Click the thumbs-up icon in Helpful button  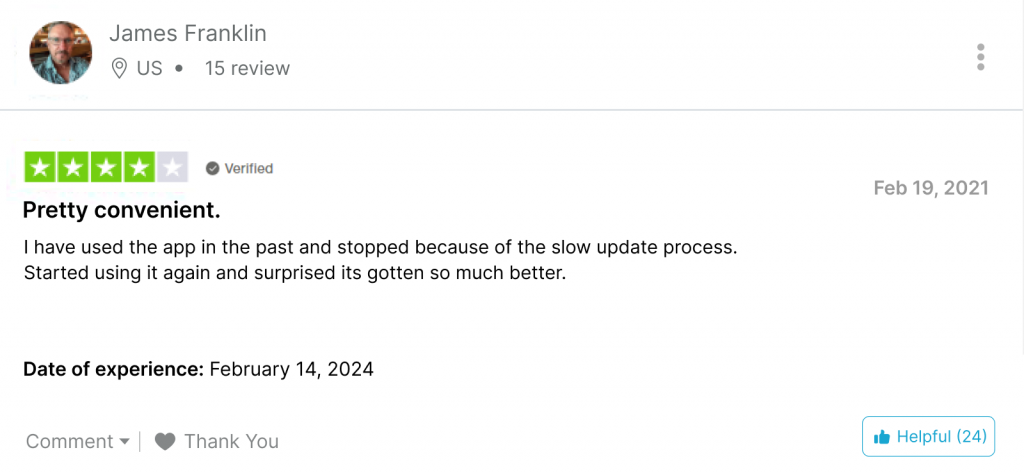pos(882,437)
